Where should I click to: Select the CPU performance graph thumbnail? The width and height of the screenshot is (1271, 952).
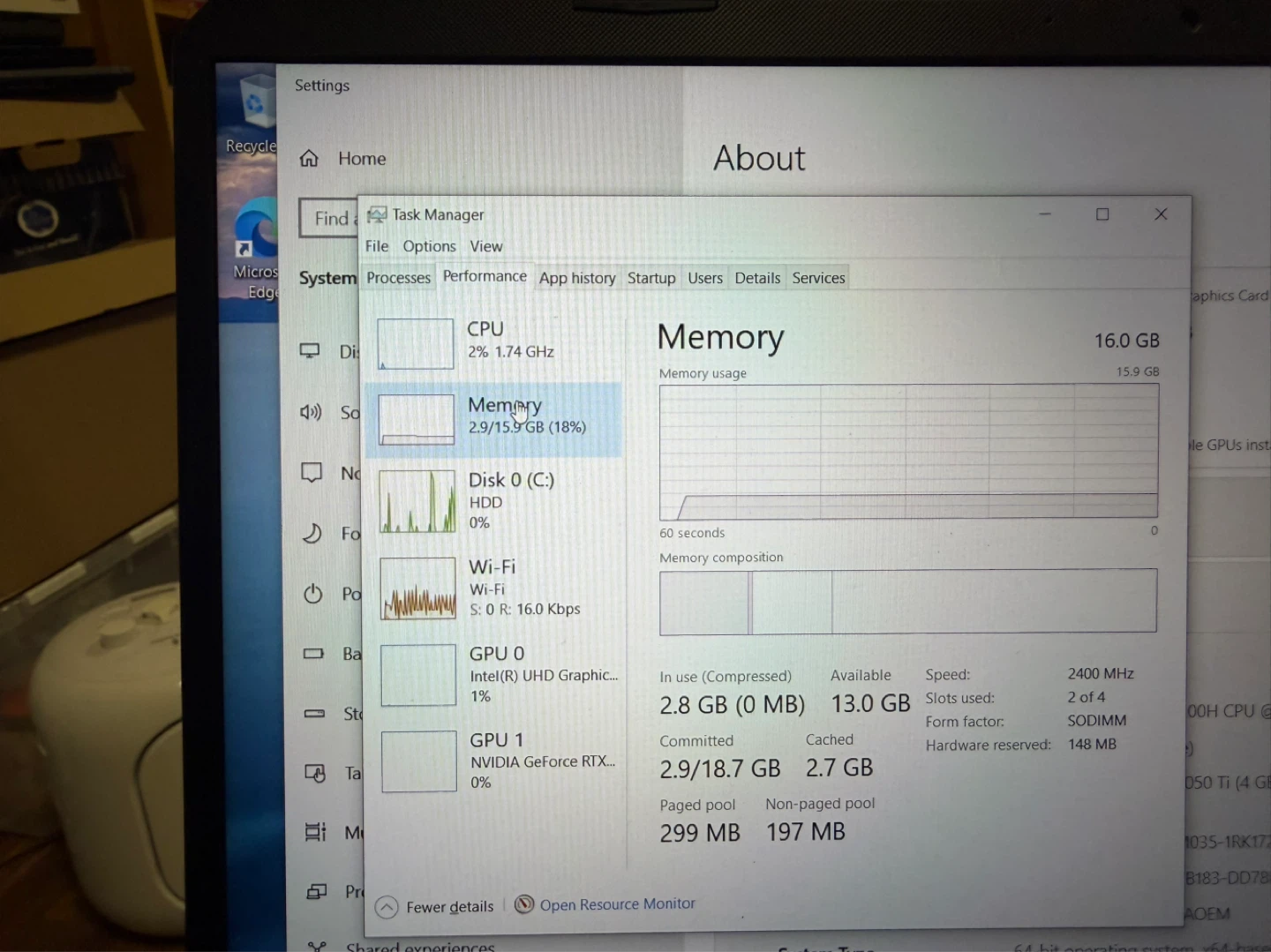point(416,344)
